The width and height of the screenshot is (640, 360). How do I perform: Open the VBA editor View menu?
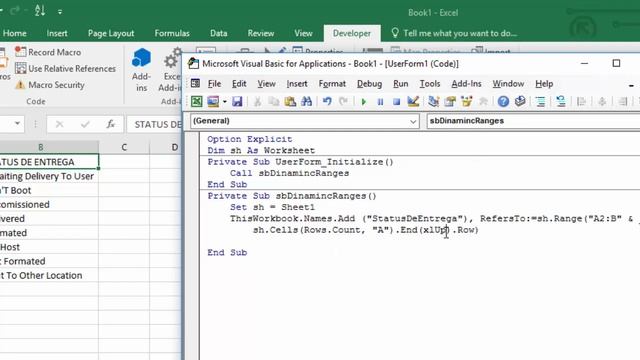click(x=266, y=84)
